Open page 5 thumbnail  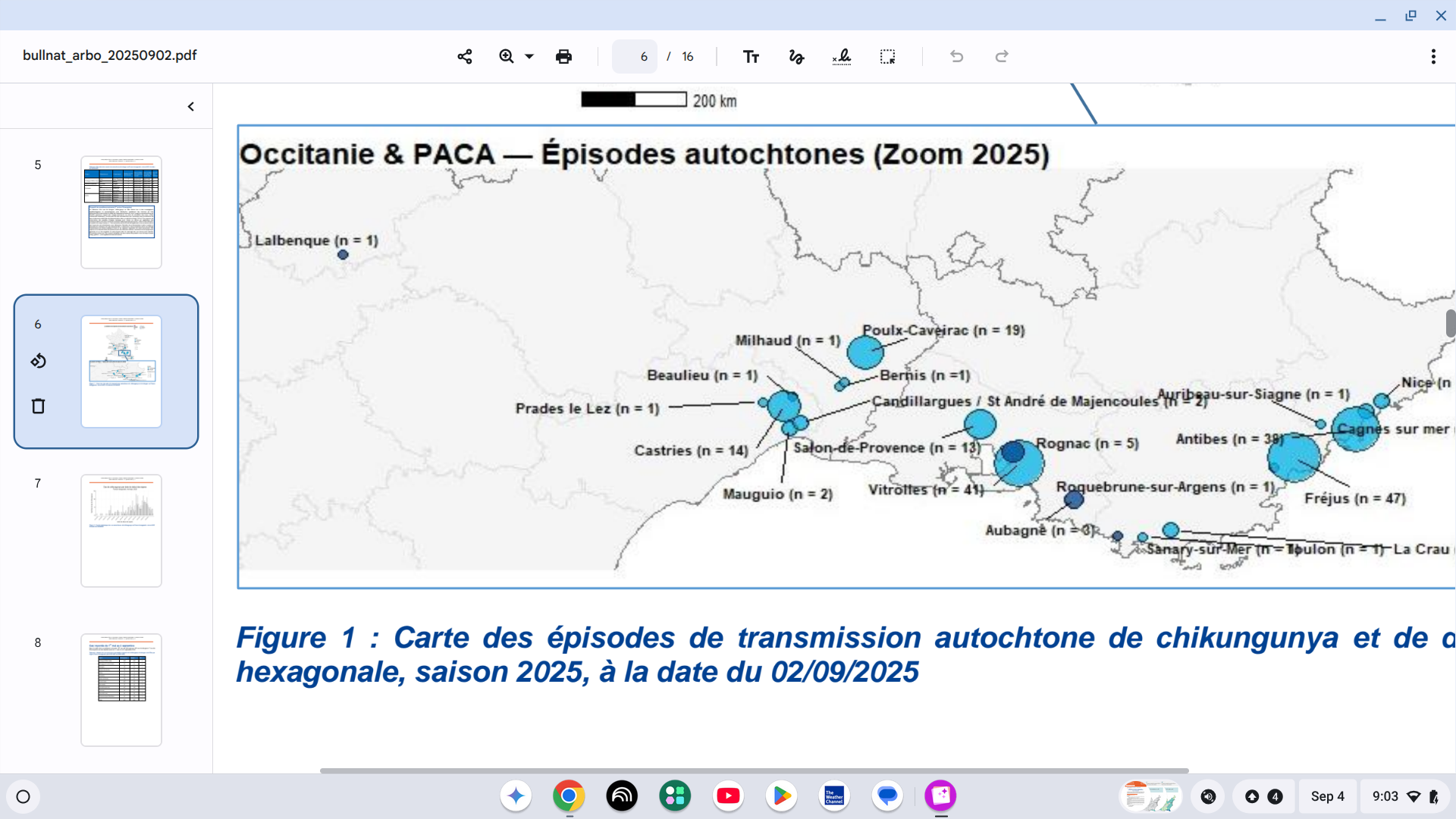coord(121,212)
